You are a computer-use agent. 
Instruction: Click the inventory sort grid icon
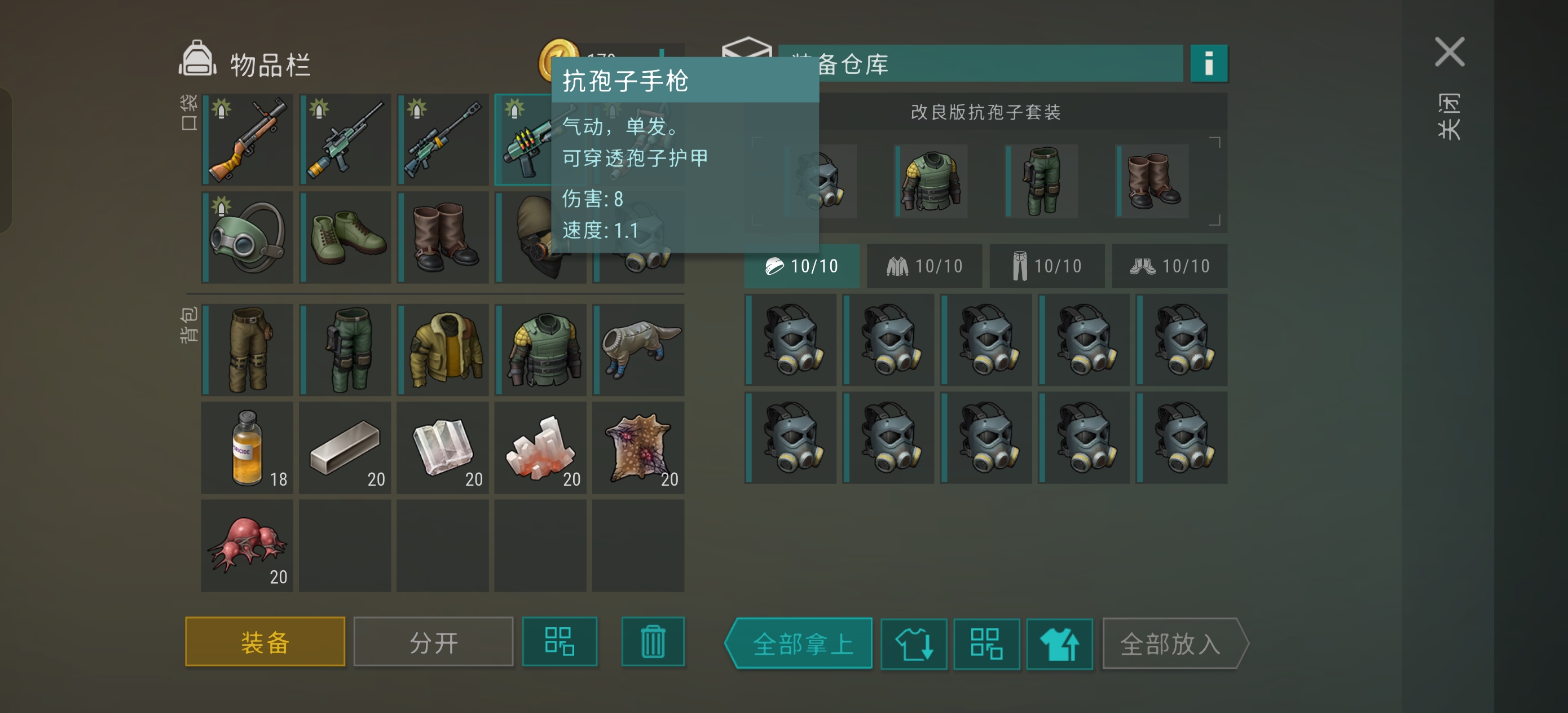pyautogui.click(x=560, y=641)
